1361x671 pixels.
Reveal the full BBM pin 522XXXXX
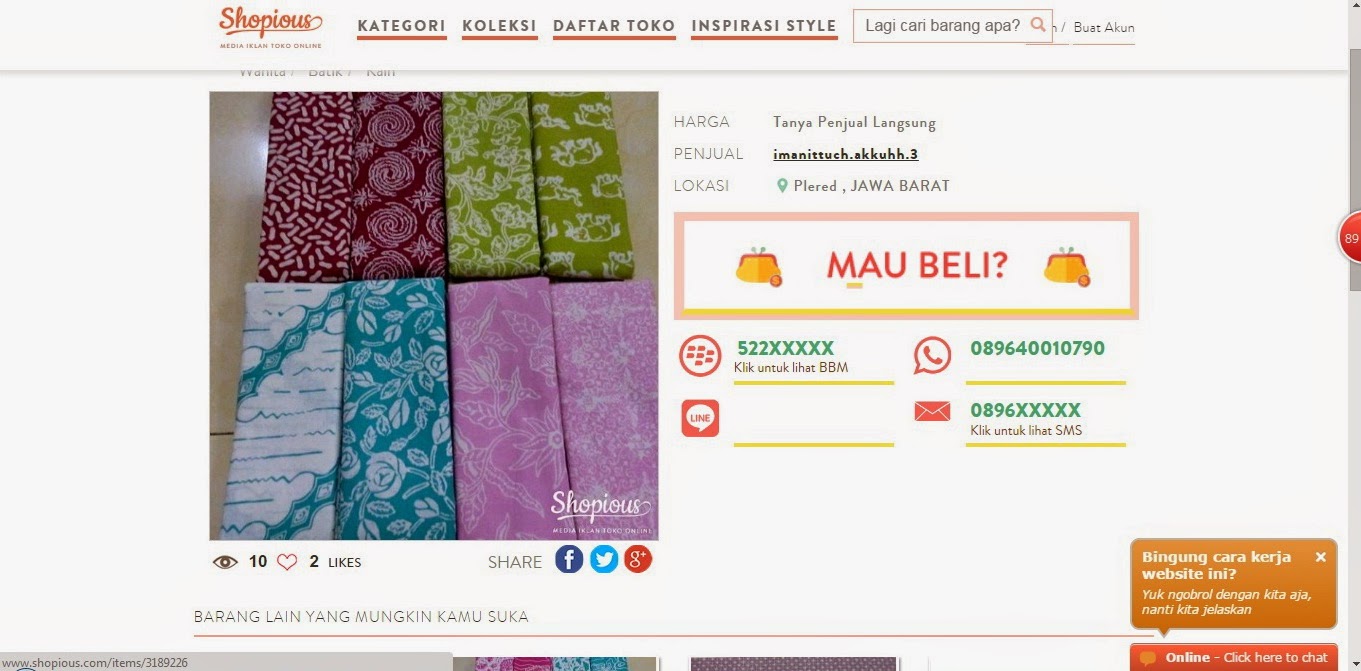[x=786, y=349]
